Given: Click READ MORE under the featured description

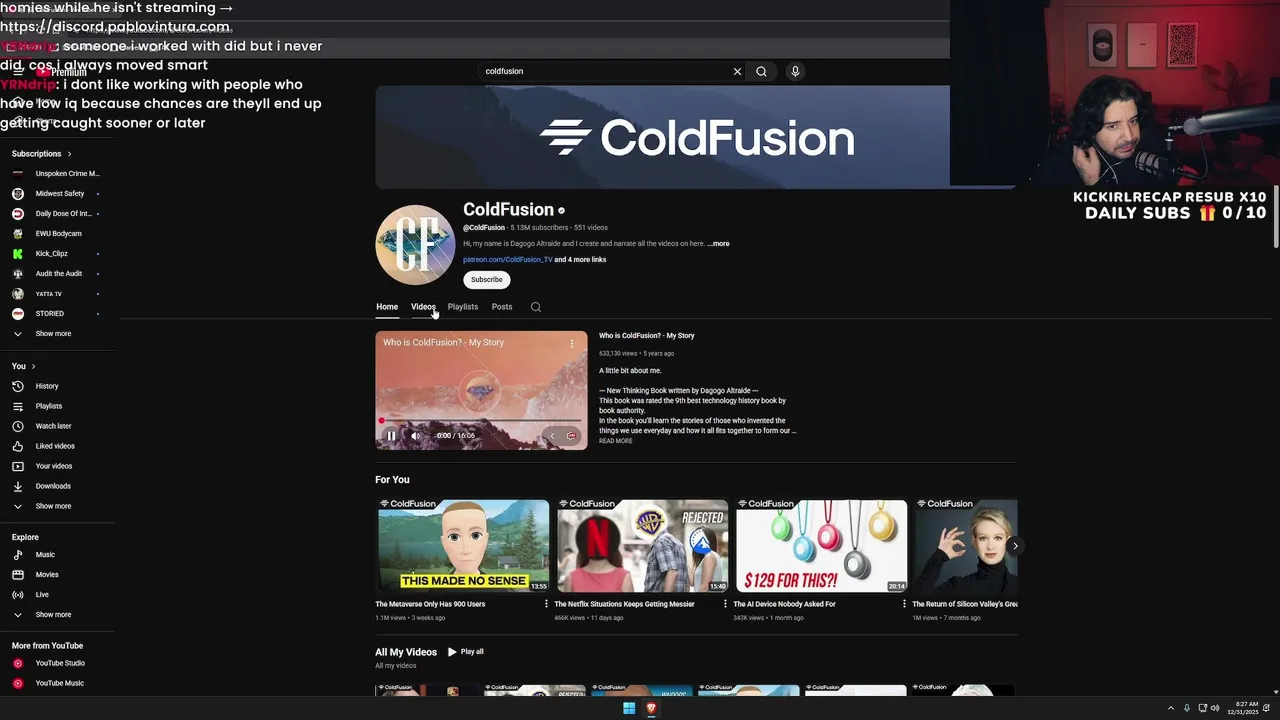Looking at the screenshot, I should click(x=616, y=441).
